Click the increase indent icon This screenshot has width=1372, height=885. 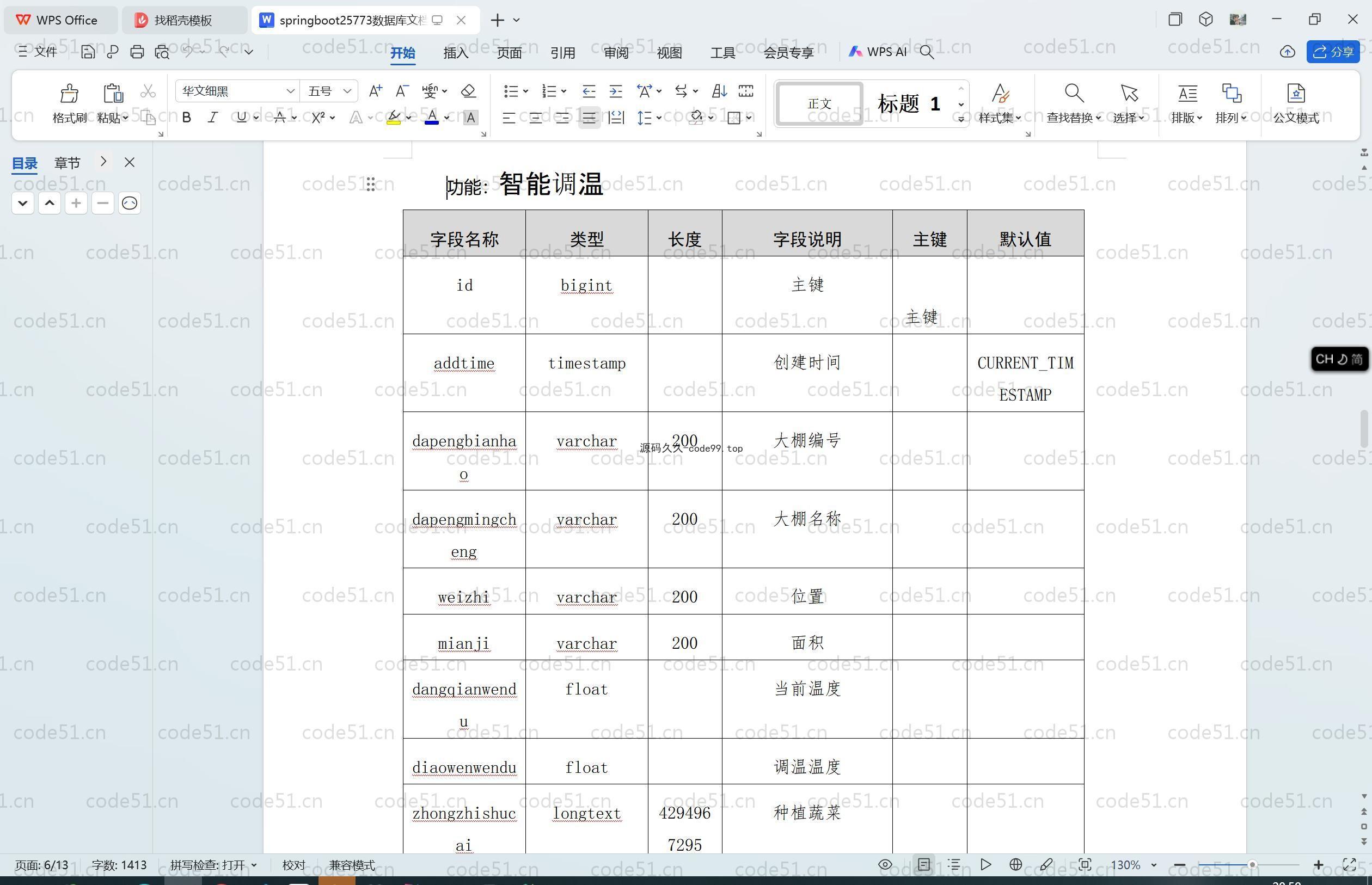click(616, 91)
